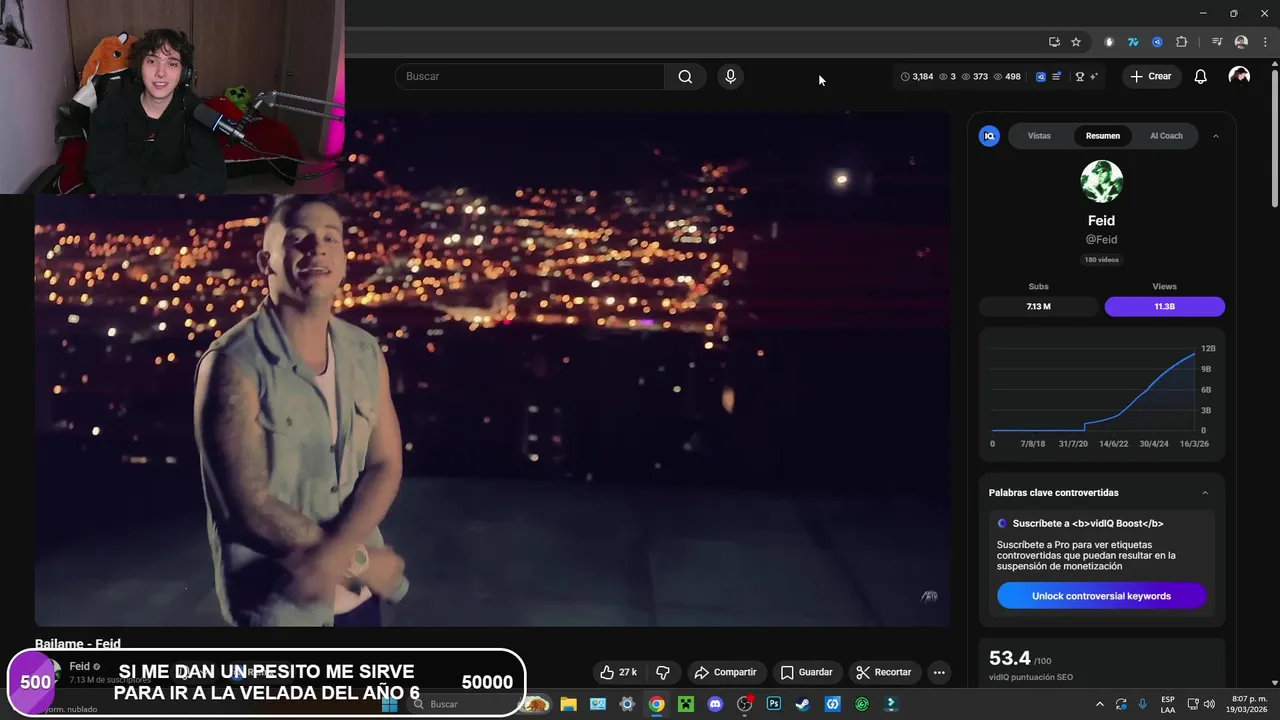This screenshot has height=720, width=1280.
Task: Open YouTube notifications bell
Action: 1200,76
